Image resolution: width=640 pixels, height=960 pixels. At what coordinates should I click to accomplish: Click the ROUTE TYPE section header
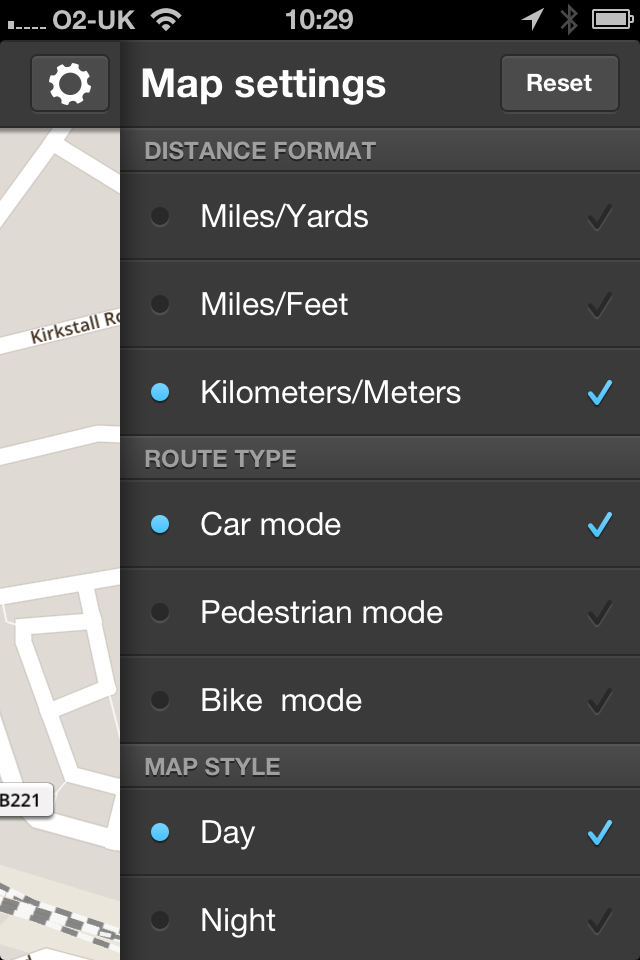(218, 458)
